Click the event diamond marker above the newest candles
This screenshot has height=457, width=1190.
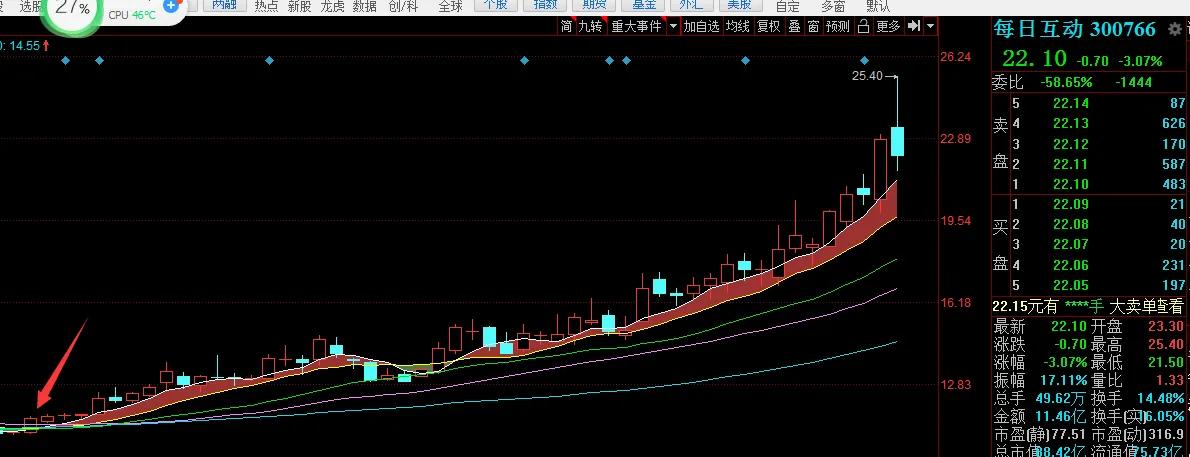click(x=864, y=60)
